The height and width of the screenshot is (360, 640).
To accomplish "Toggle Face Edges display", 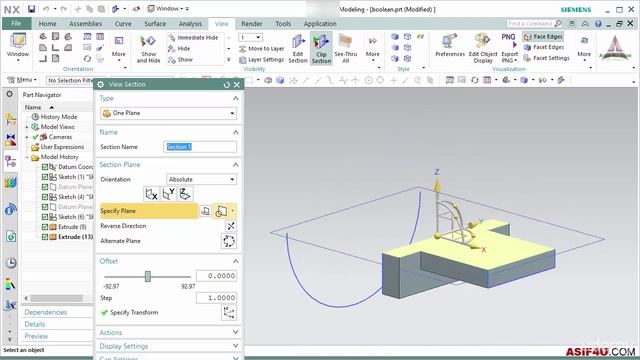I will pos(543,37).
